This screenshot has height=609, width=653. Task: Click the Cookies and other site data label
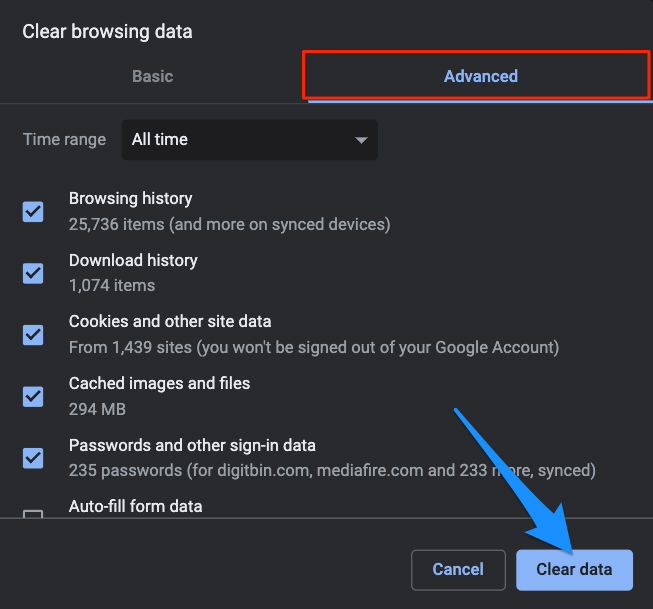pos(170,322)
